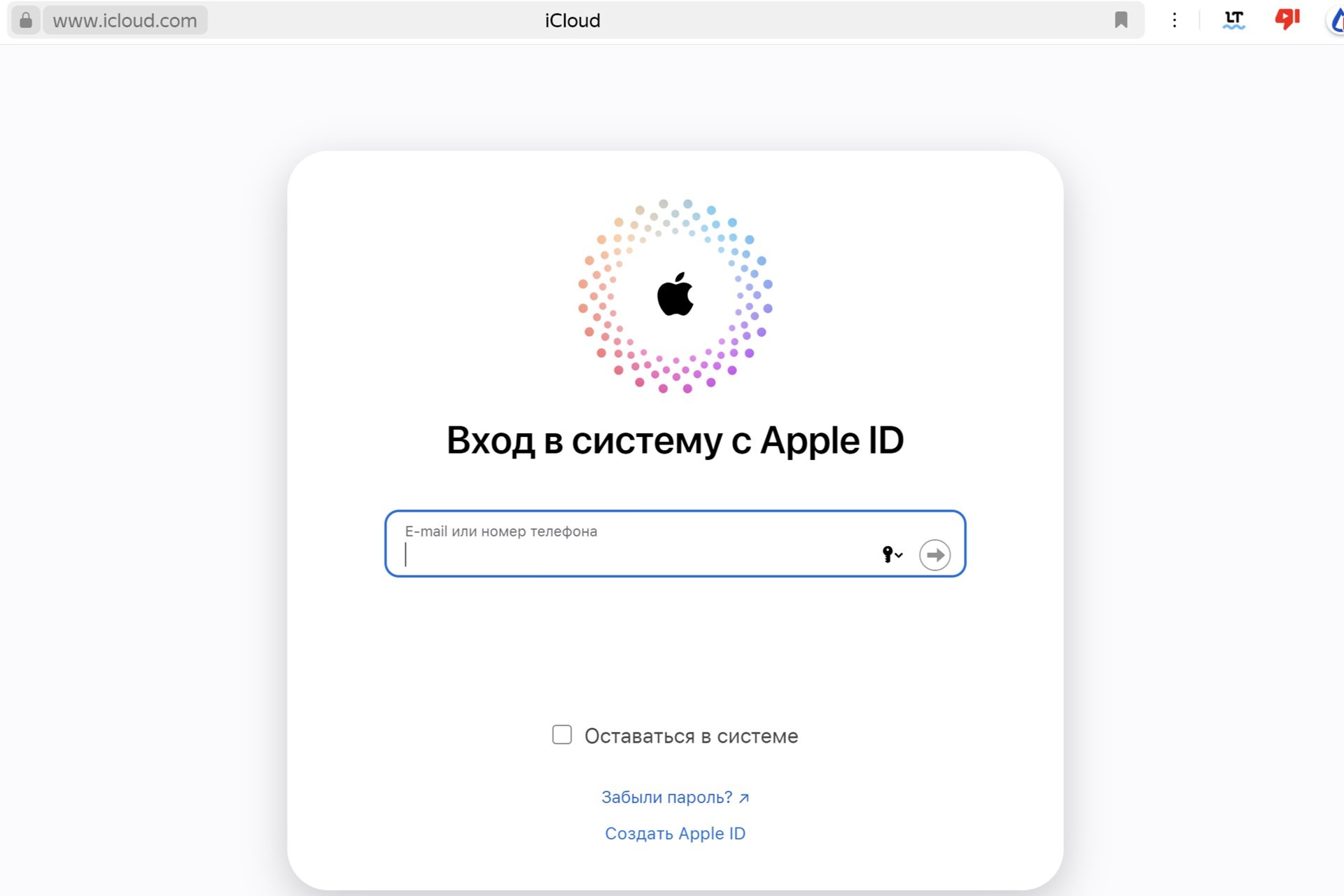Open the three-dot browser menu
The image size is (1344, 896).
pos(1175,20)
